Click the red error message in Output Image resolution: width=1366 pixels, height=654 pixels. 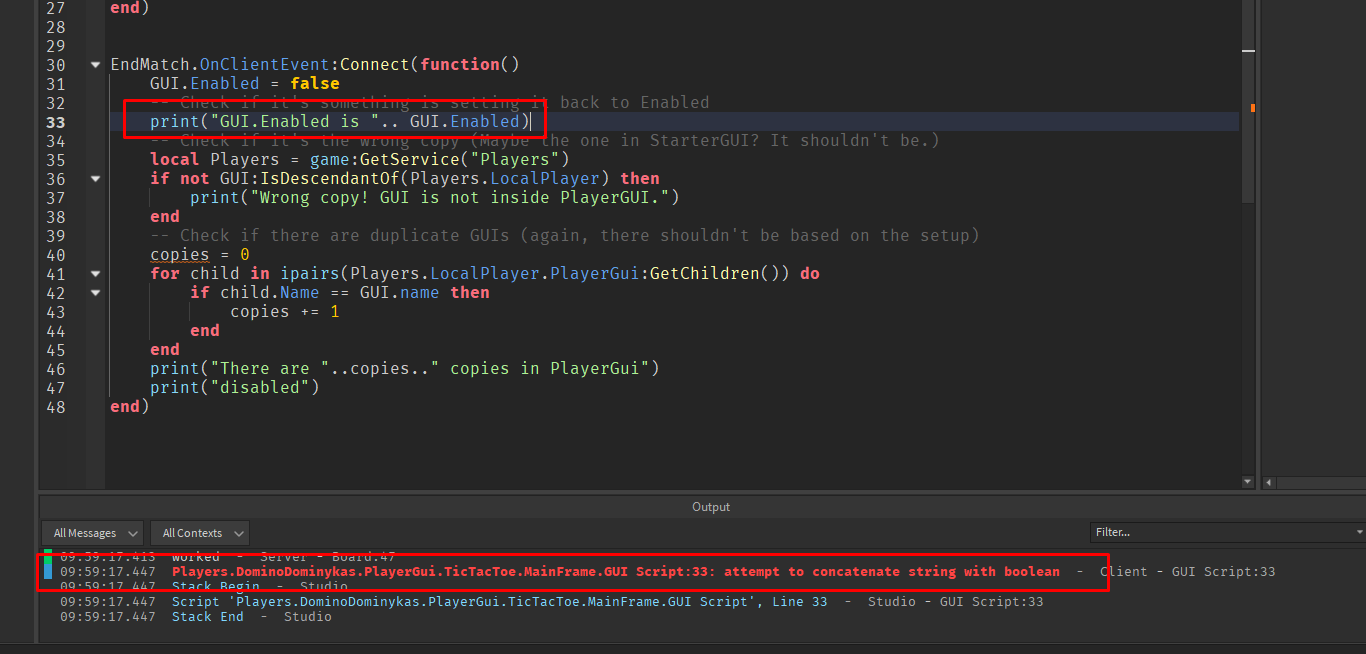click(616, 572)
